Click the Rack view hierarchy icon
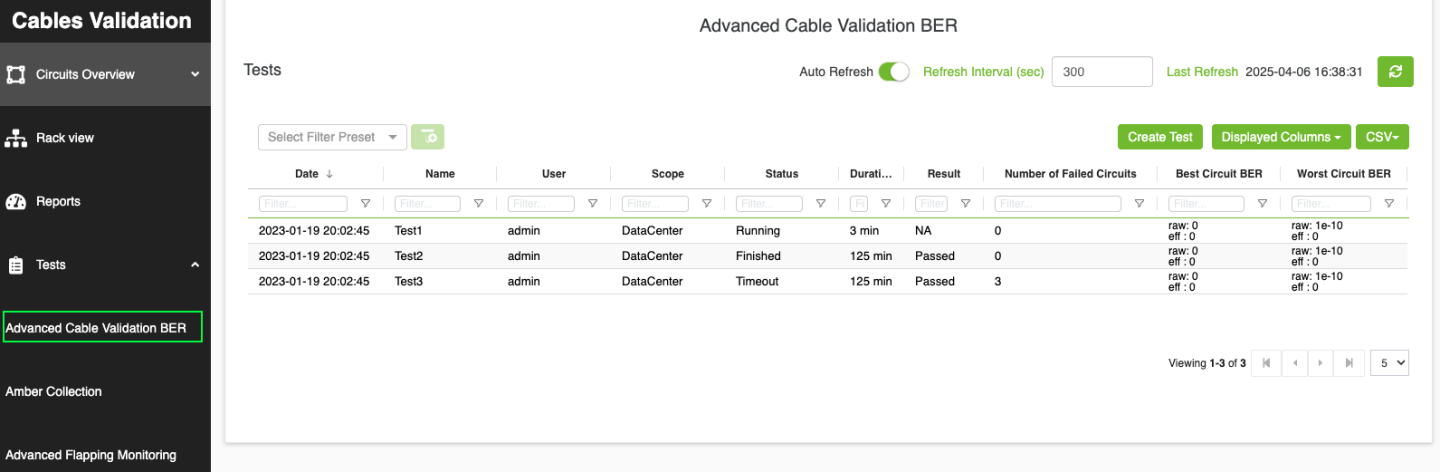 click(16, 138)
